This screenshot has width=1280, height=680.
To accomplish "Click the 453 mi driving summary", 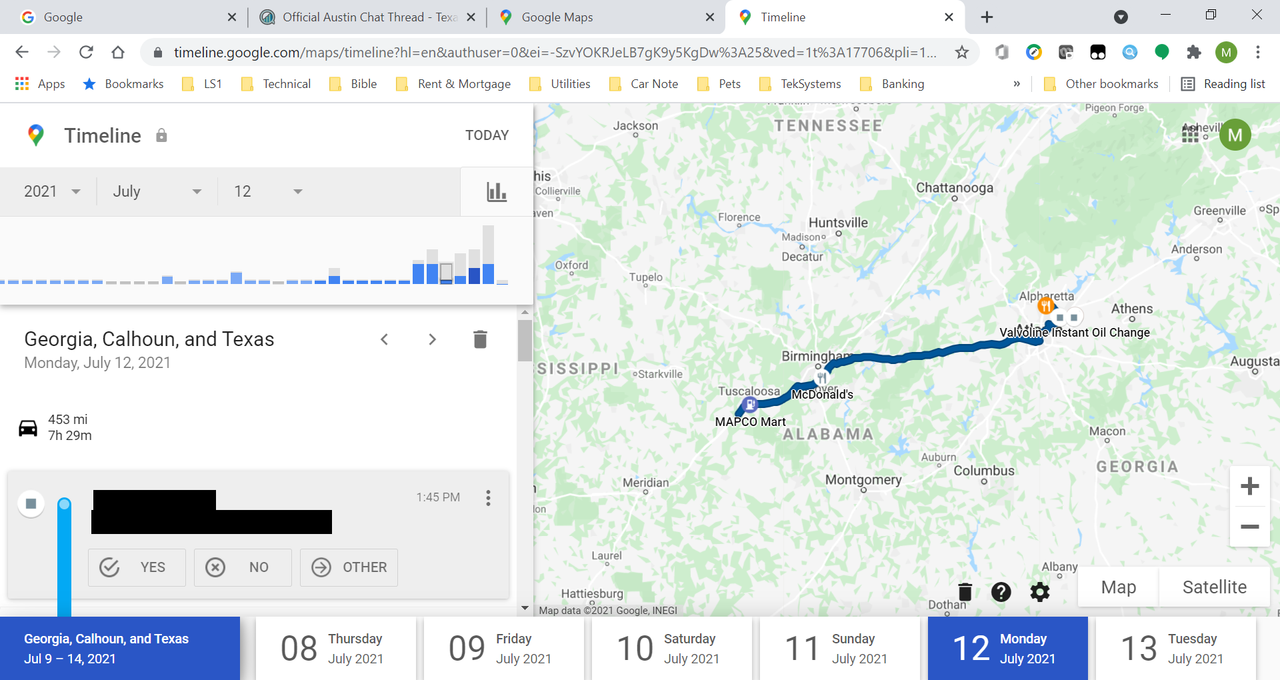I will (70, 427).
